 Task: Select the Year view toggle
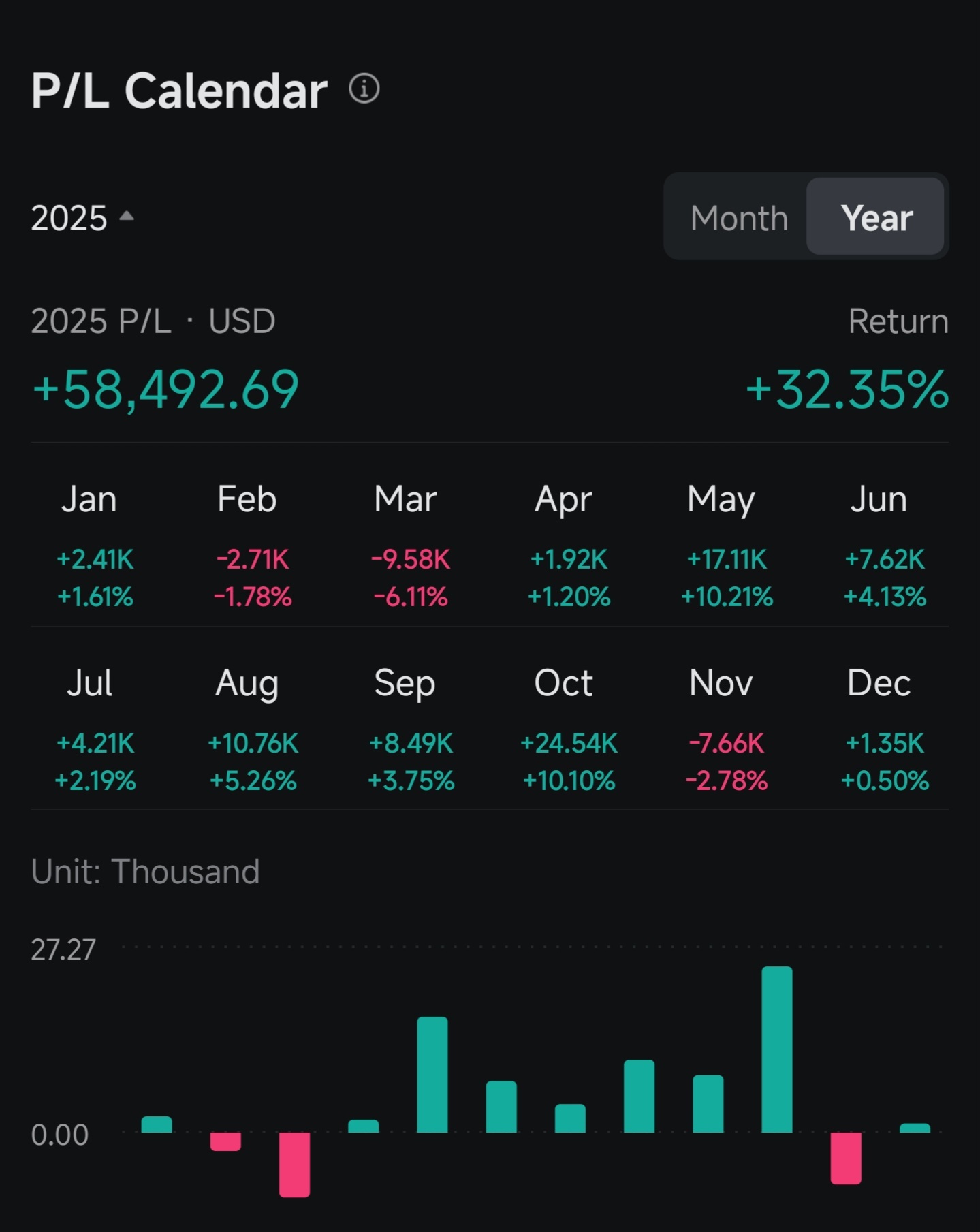876,217
